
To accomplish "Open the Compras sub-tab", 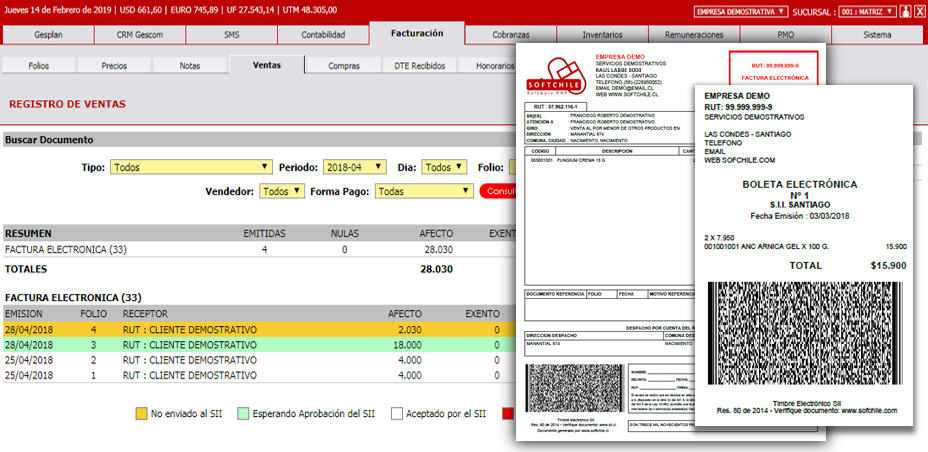I will tap(344, 66).
